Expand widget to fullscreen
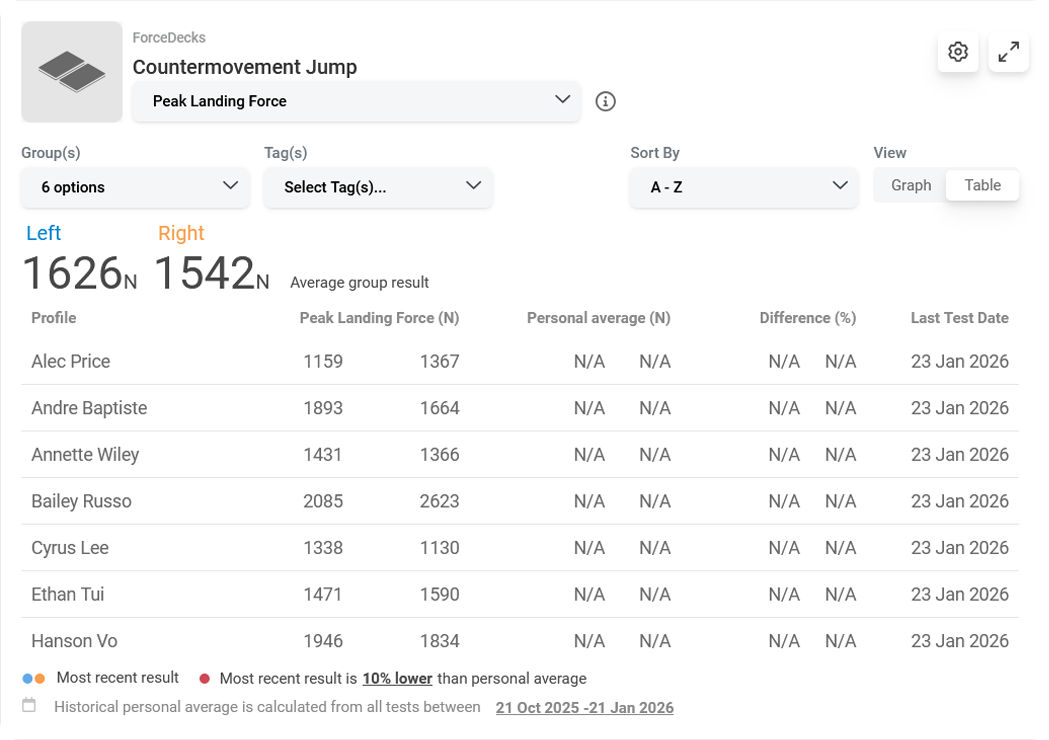1049x740 pixels. click(x=1008, y=52)
